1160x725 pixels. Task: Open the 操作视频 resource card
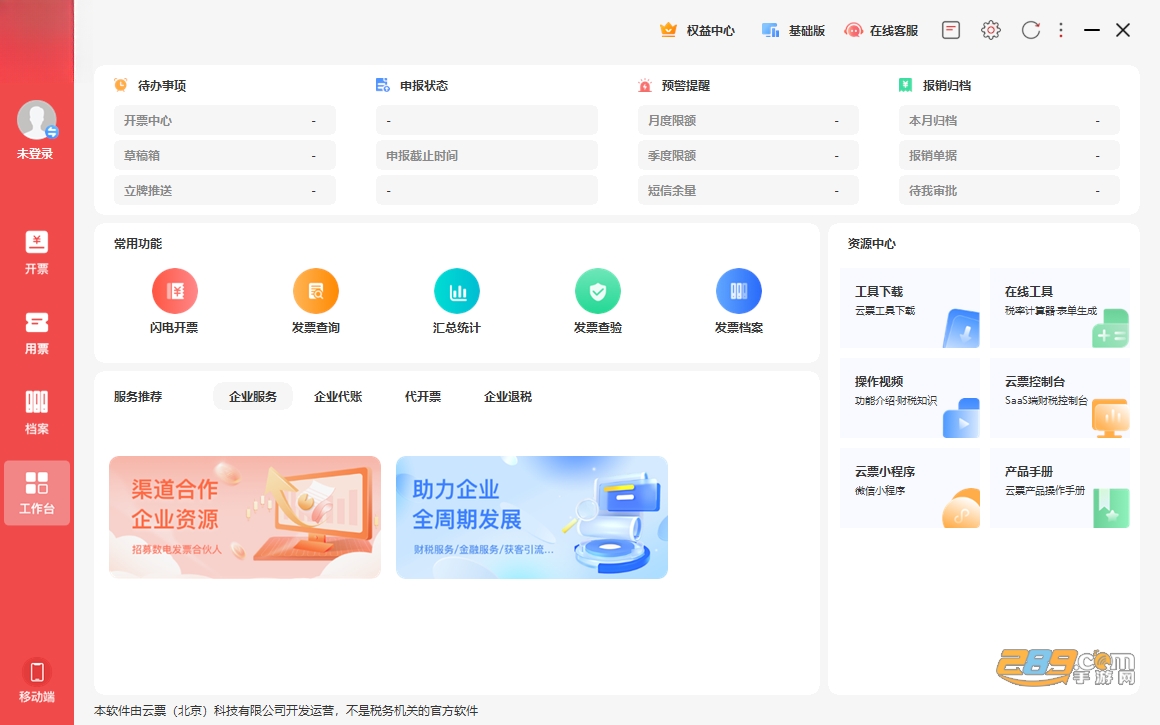pos(910,398)
